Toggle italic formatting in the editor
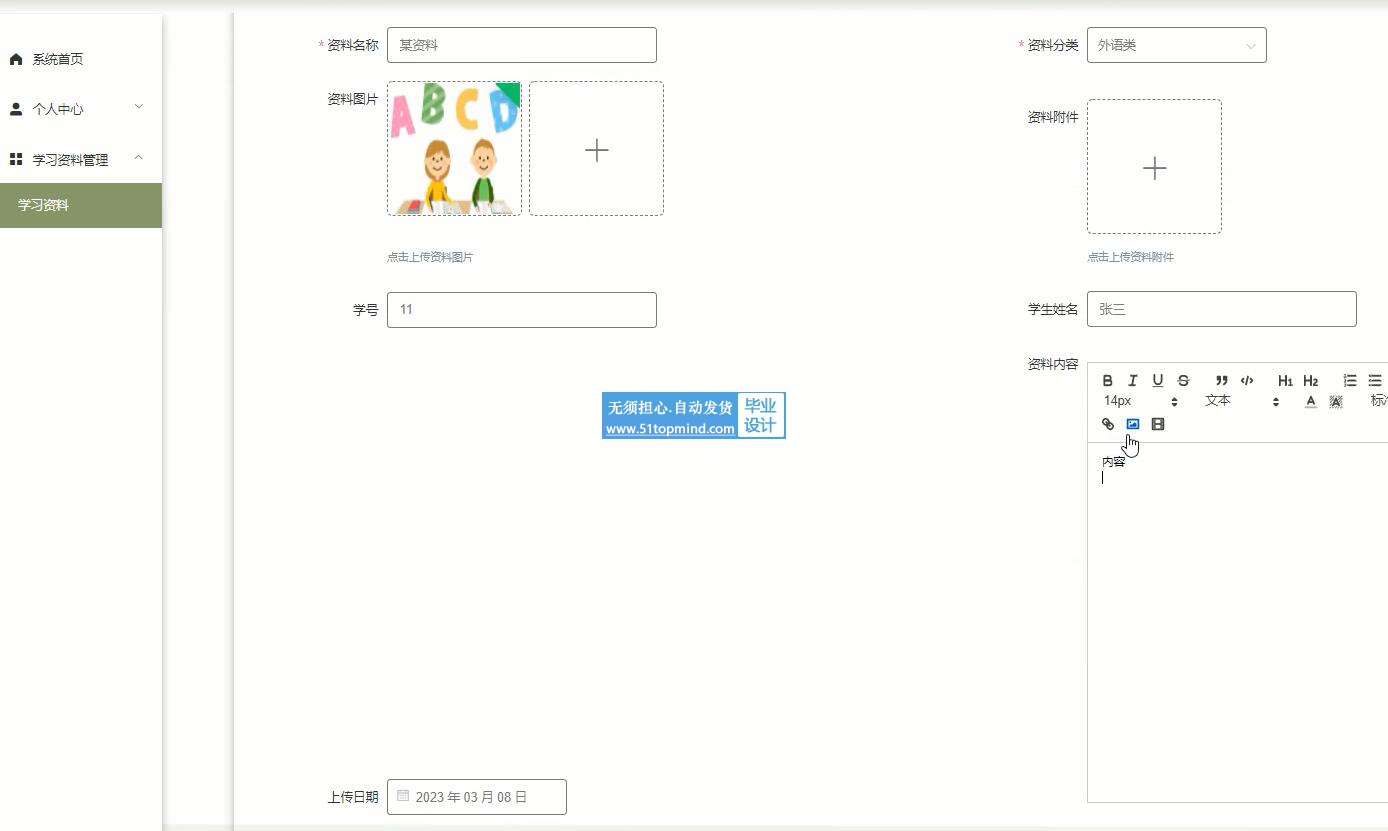This screenshot has height=831, width=1388. [1132, 380]
